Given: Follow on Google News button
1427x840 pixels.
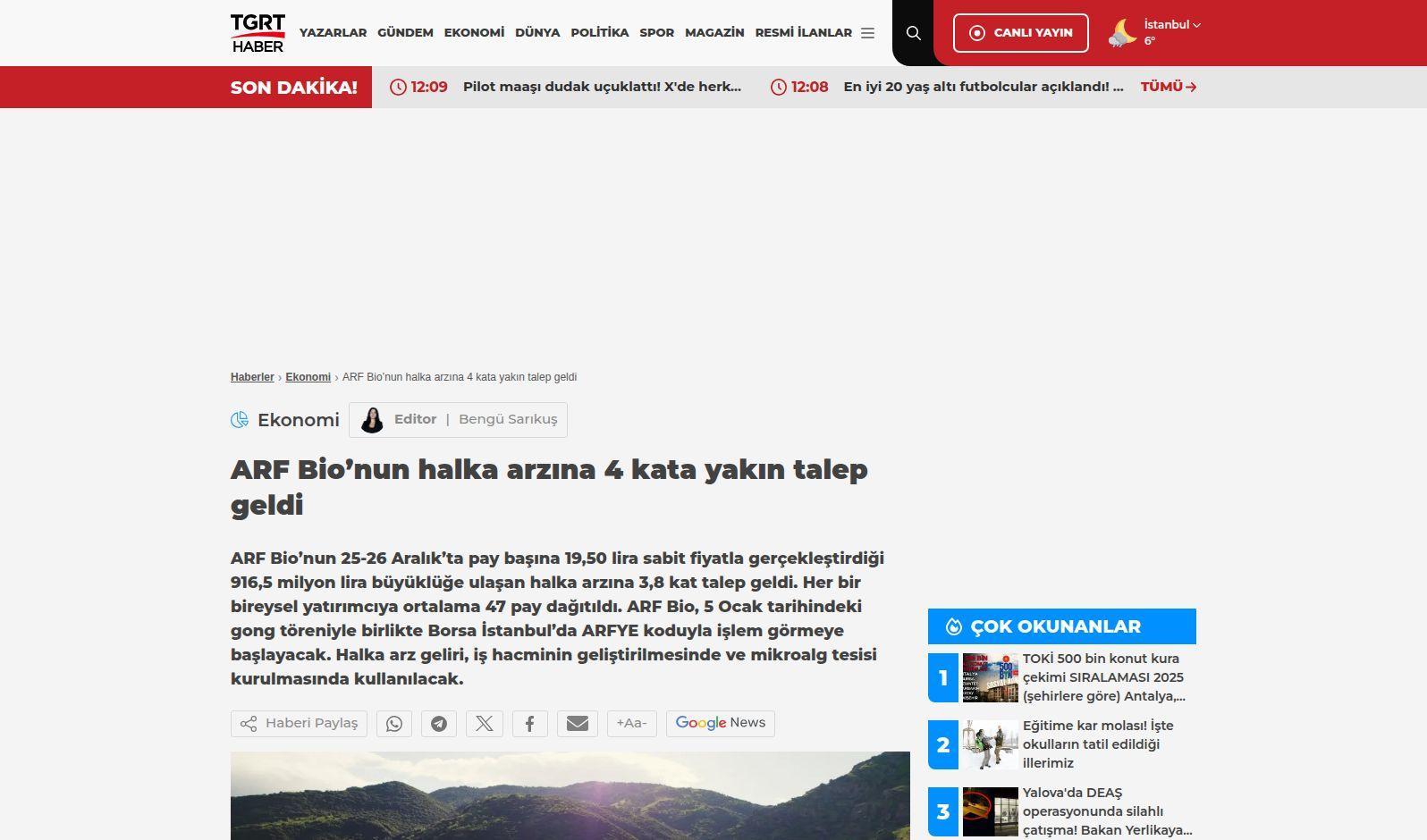Looking at the screenshot, I should [720, 723].
